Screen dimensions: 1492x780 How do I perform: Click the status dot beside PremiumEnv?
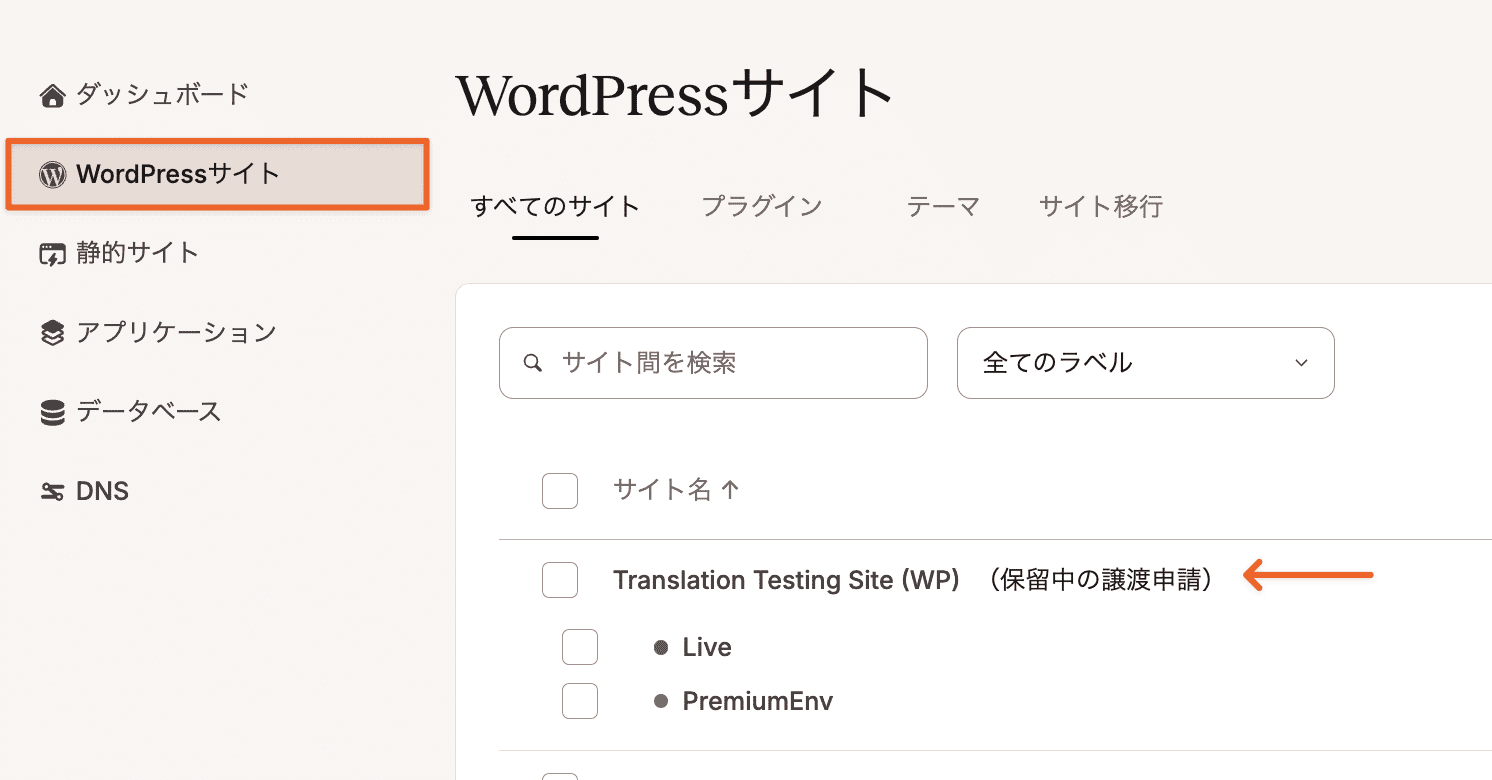[x=661, y=701]
